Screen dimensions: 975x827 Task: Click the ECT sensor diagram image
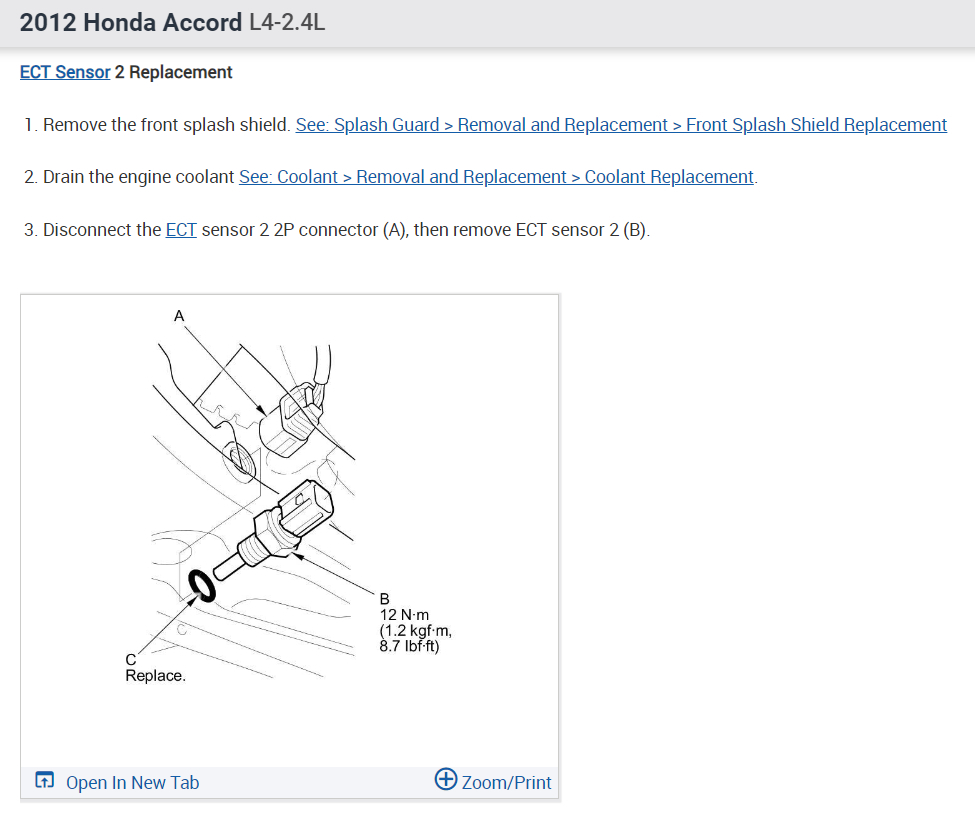click(x=290, y=531)
